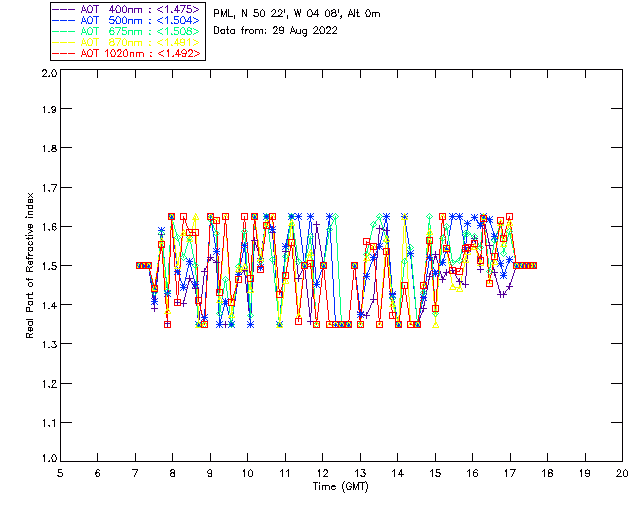Click the AOT 400nm purple legend entry
The image size is (640, 512).
pyautogui.click(x=126, y=9)
